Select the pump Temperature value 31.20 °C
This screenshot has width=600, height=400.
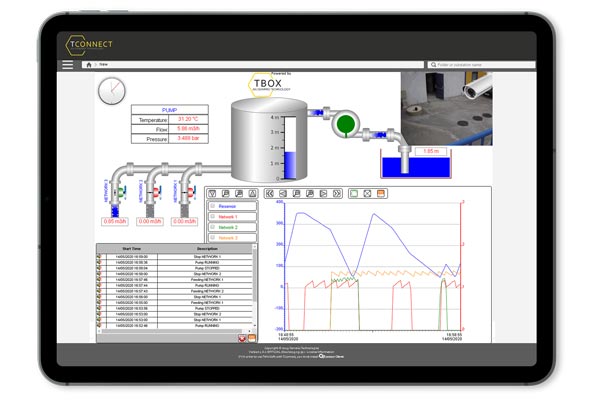pyautogui.click(x=188, y=119)
